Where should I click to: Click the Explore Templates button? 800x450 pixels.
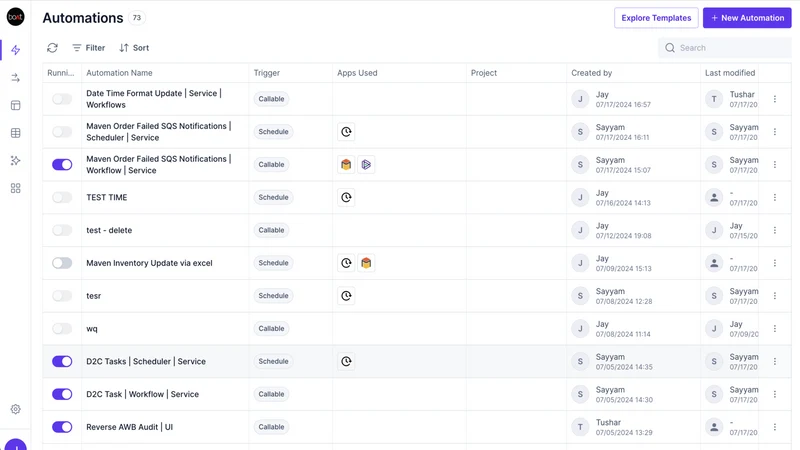[x=656, y=18]
